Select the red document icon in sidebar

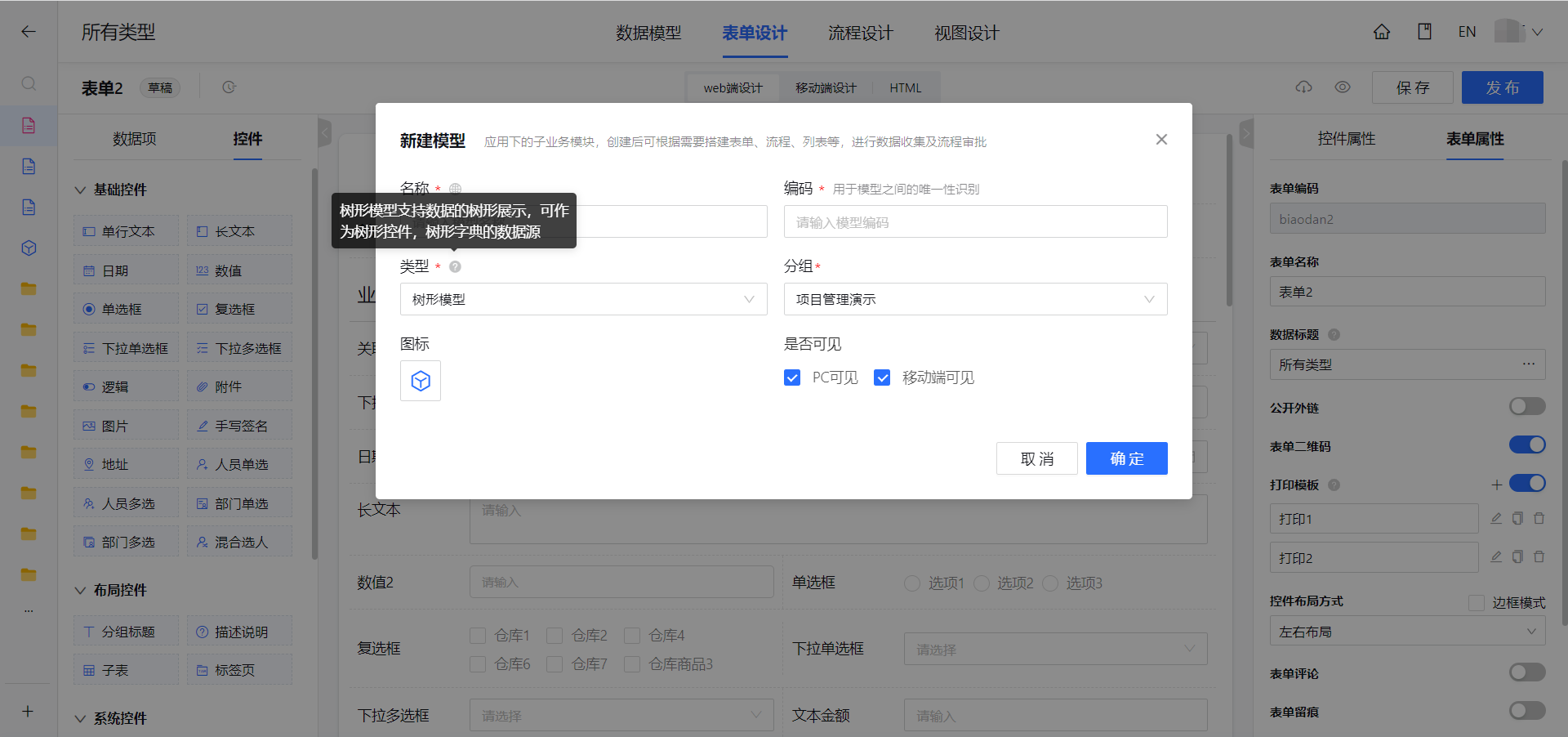[29, 125]
